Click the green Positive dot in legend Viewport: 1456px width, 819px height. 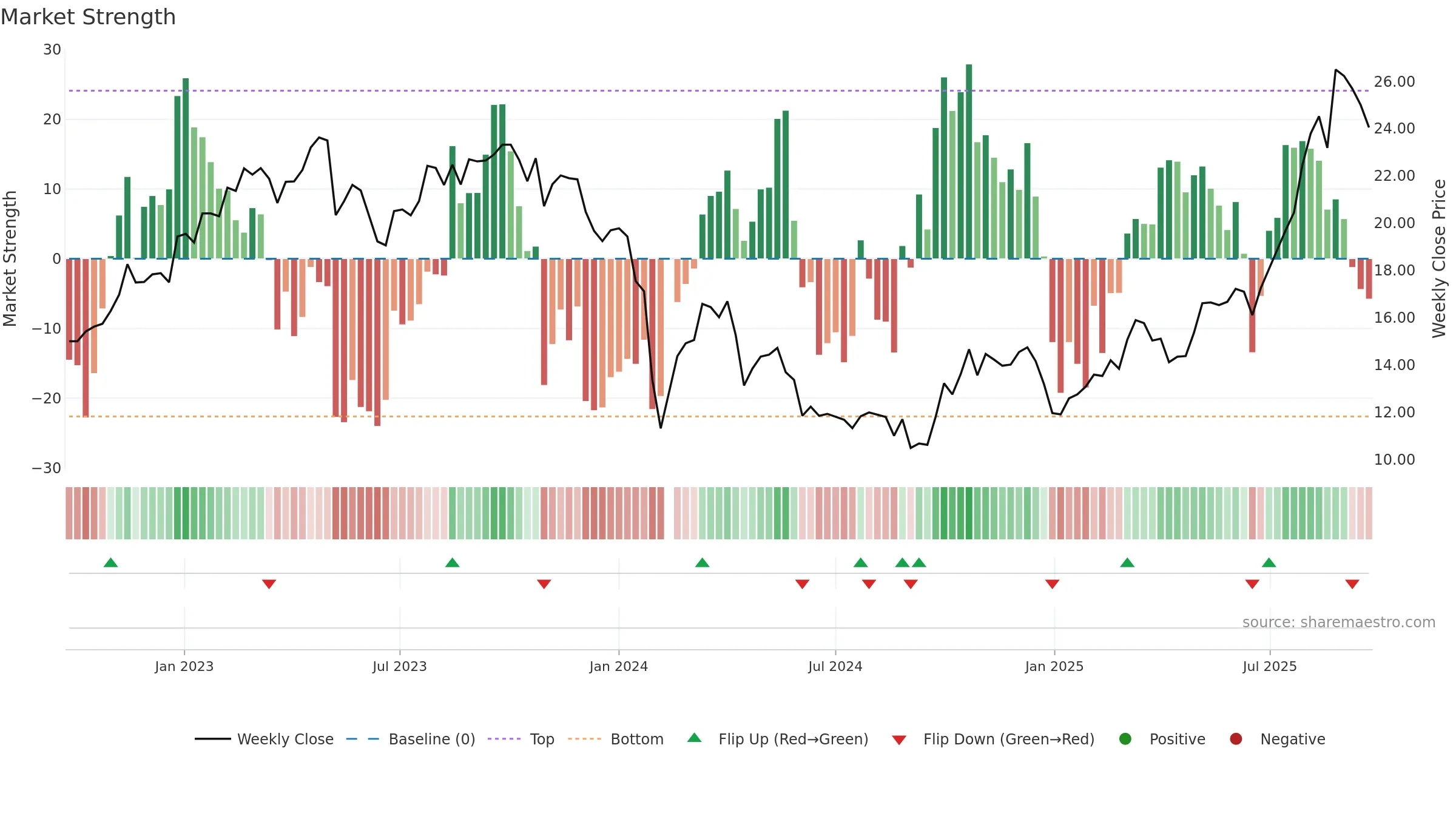point(1125,739)
